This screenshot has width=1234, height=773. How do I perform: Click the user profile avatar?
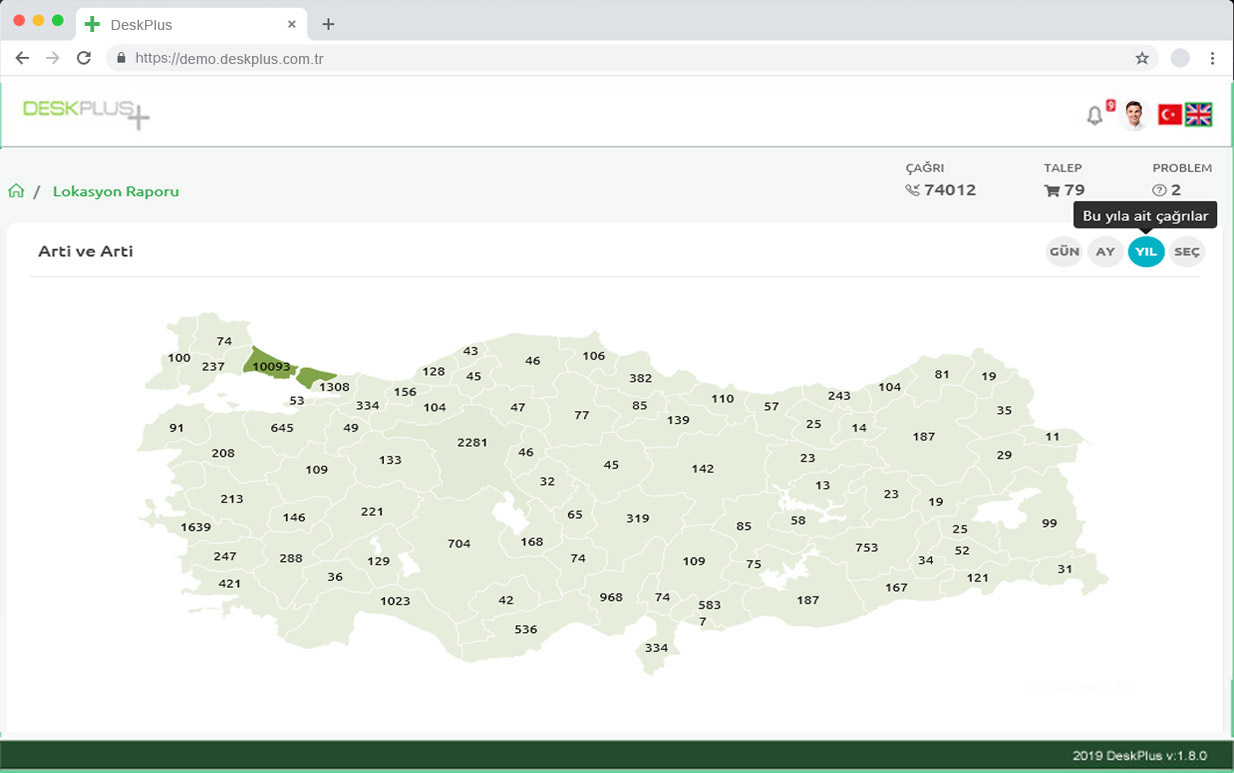point(1135,114)
